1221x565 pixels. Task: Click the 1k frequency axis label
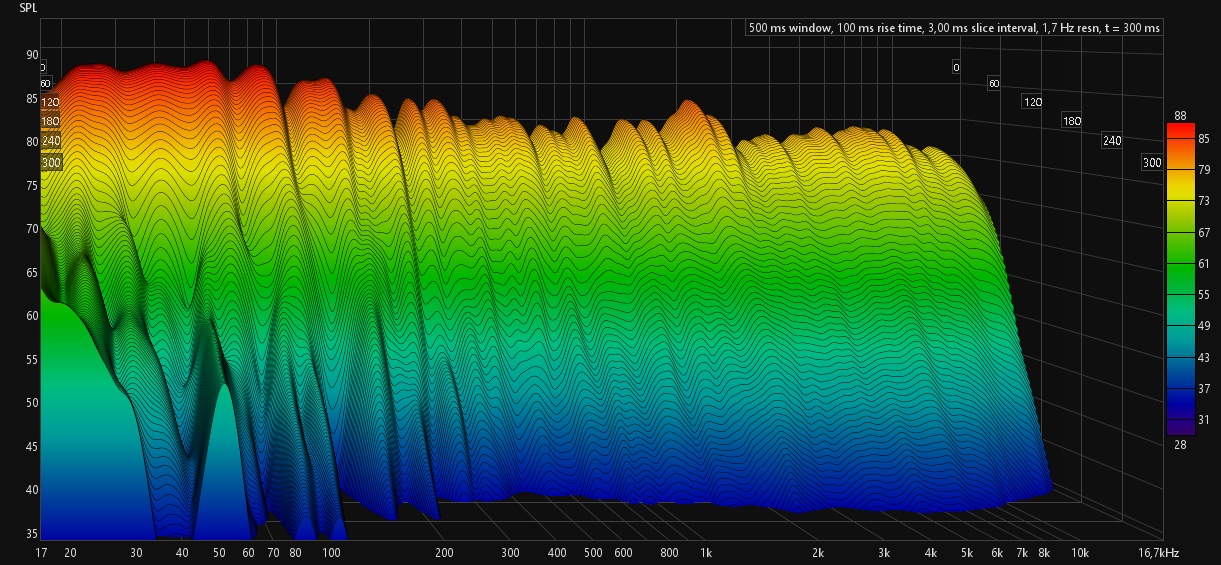[x=706, y=553]
